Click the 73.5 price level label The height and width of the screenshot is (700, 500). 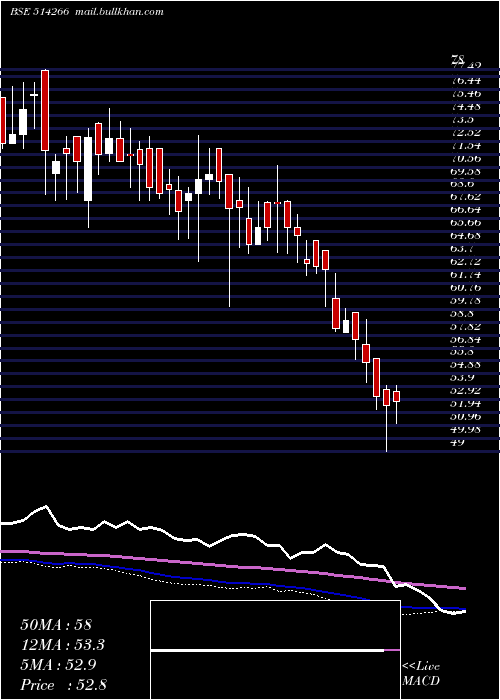click(461, 120)
